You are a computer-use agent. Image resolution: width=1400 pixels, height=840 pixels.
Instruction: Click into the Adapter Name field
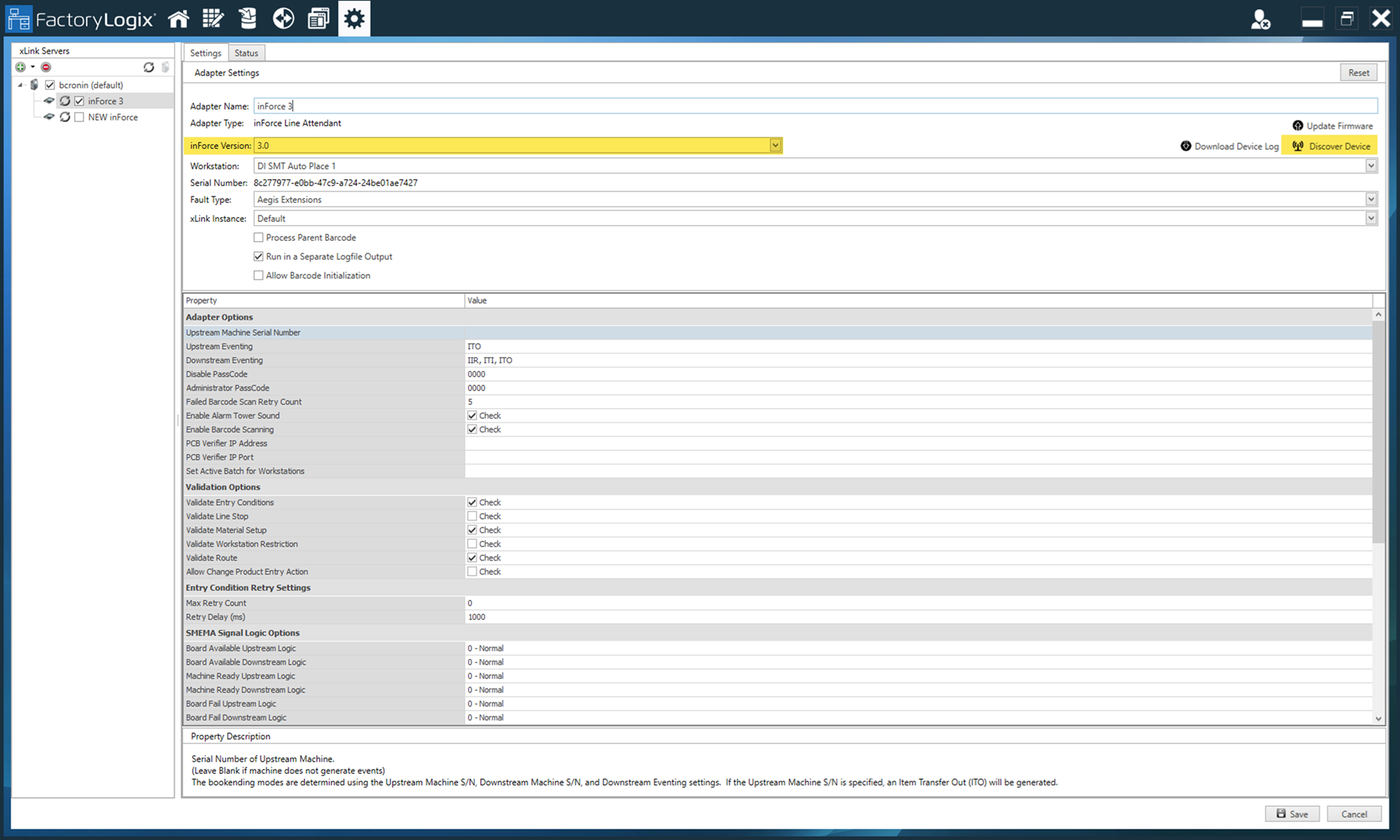tap(815, 106)
